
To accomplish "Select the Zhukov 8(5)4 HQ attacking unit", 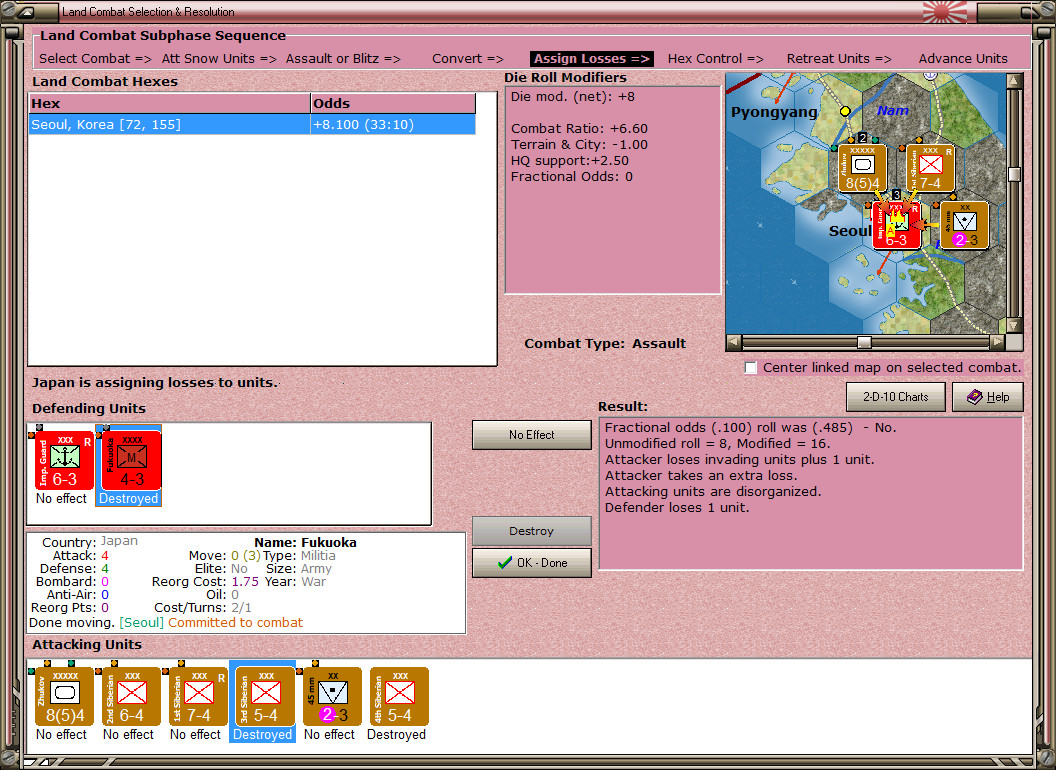I will [64, 697].
